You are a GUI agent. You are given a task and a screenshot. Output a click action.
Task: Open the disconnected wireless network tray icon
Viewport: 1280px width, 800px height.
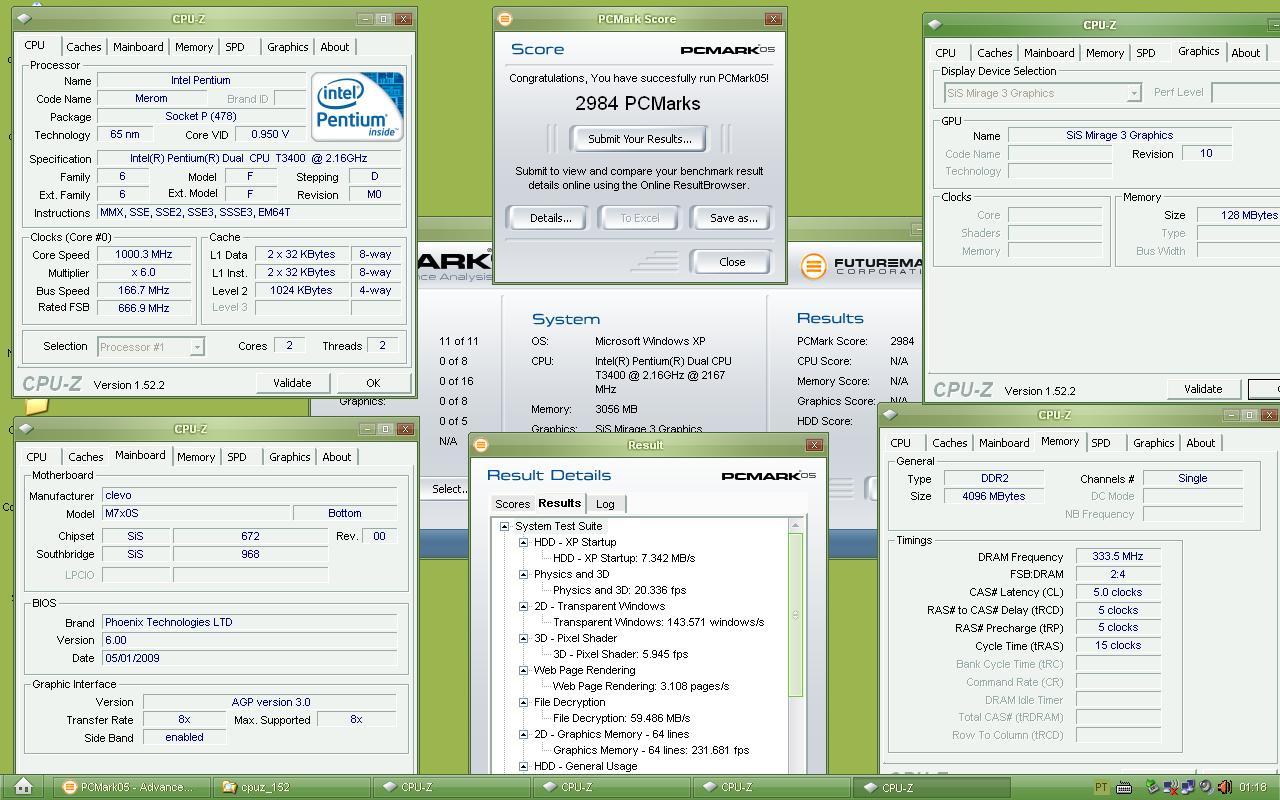tap(1171, 787)
